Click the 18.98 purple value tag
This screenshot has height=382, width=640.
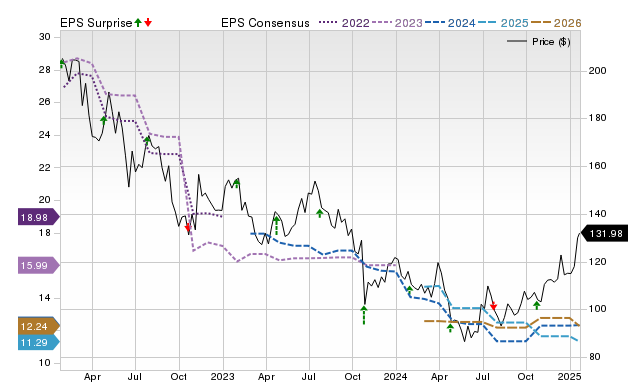coord(39,218)
